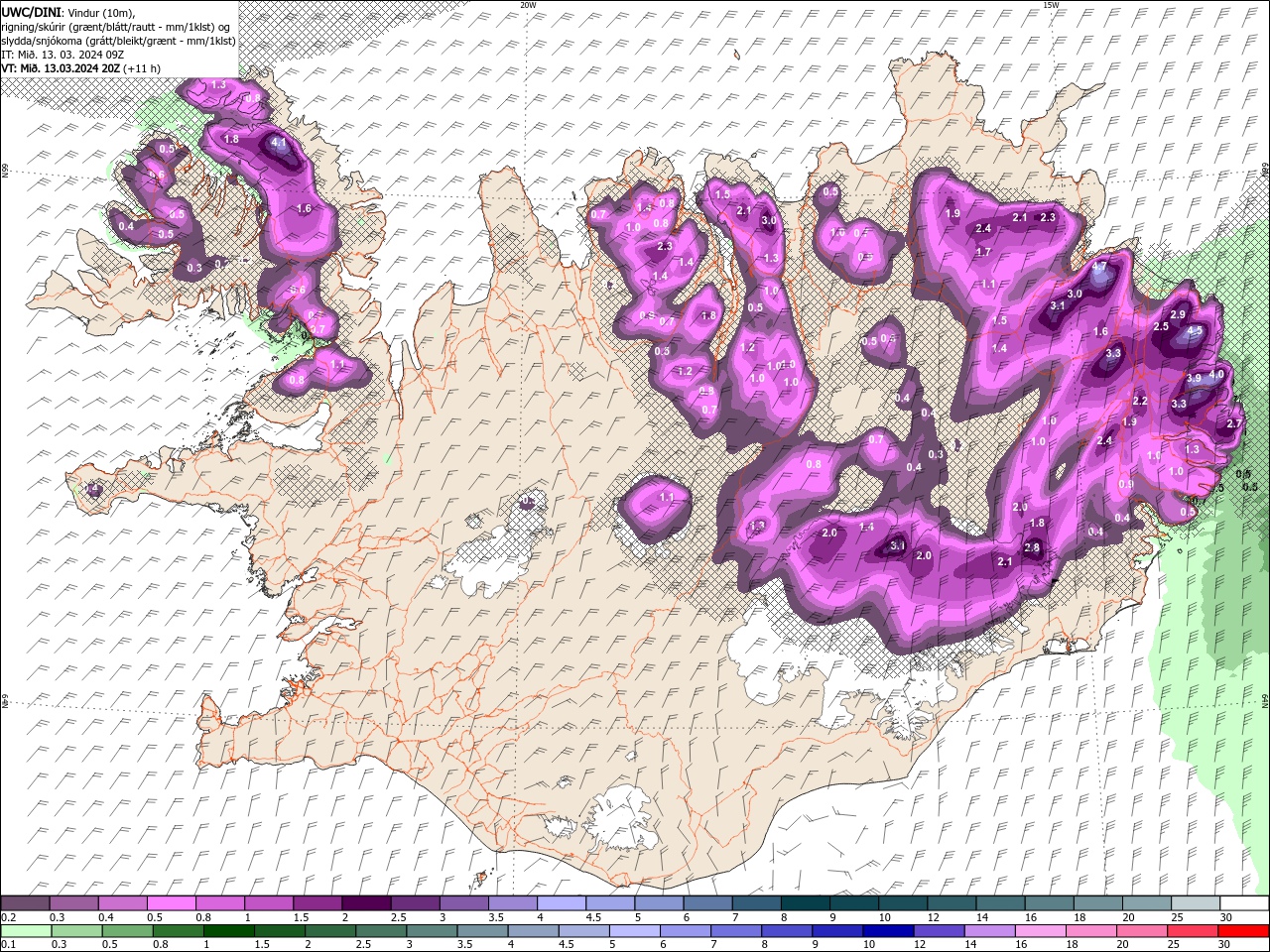This screenshot has height=952, width=1270.
Task: Click the grey-green swatch between 3 and 3.5, lower legend
Action: coord(431,930)
